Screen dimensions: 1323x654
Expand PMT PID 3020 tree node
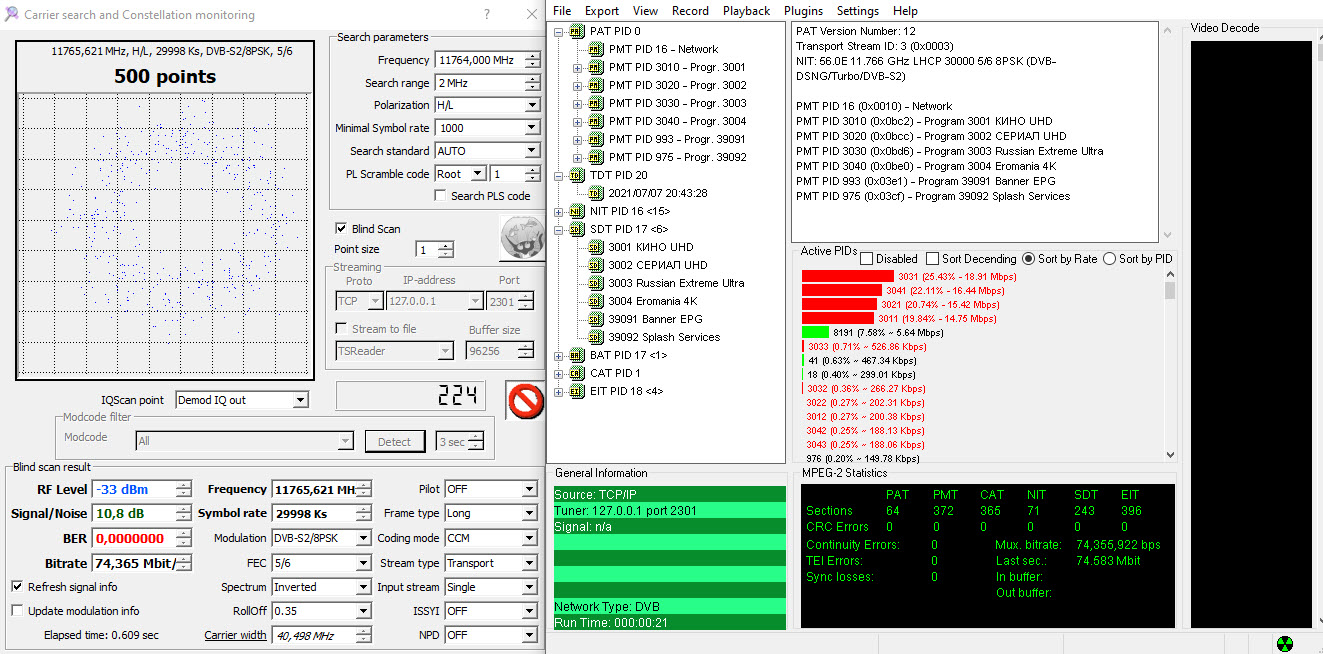(578, 85)
